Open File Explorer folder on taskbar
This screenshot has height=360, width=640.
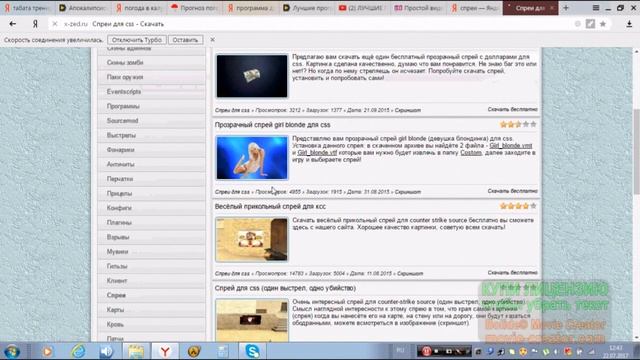click(x=136, y=351)
